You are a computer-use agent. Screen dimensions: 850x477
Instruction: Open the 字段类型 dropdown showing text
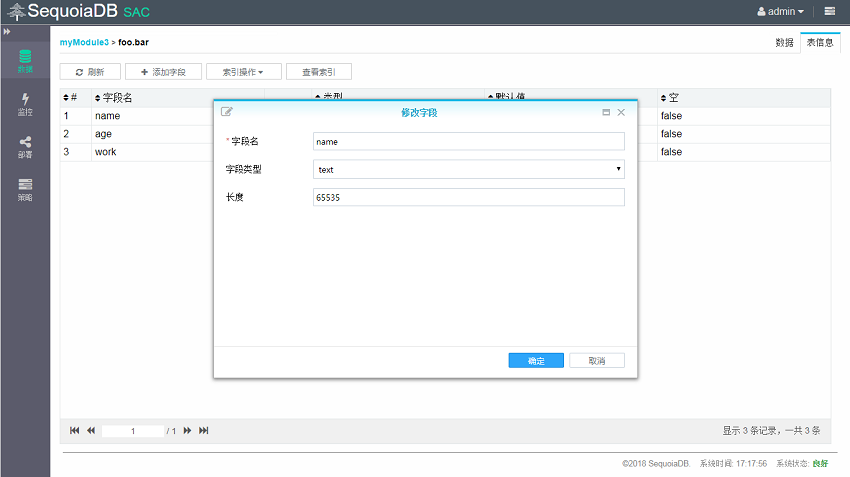point(469,170)
